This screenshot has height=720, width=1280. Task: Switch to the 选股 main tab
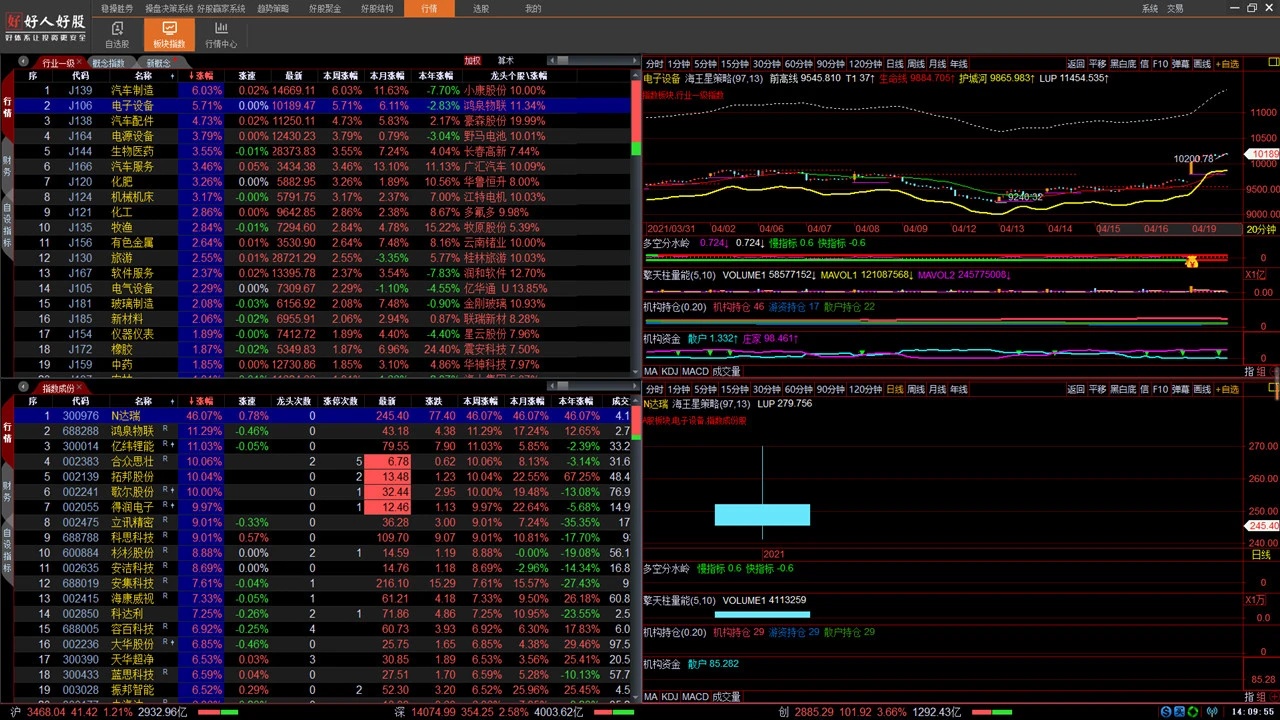(x=481, y=8)
